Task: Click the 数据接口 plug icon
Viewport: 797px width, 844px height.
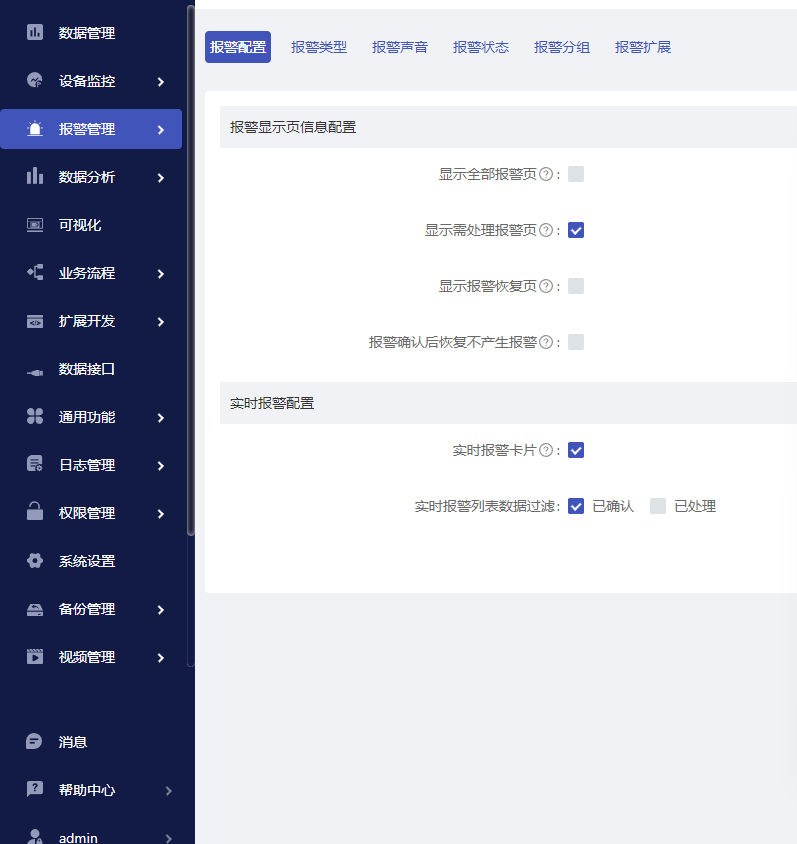Action: 35,371
